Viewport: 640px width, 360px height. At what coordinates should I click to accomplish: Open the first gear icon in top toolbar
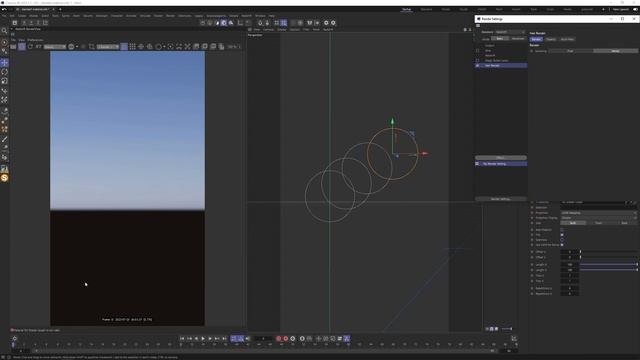click(326, 23)
